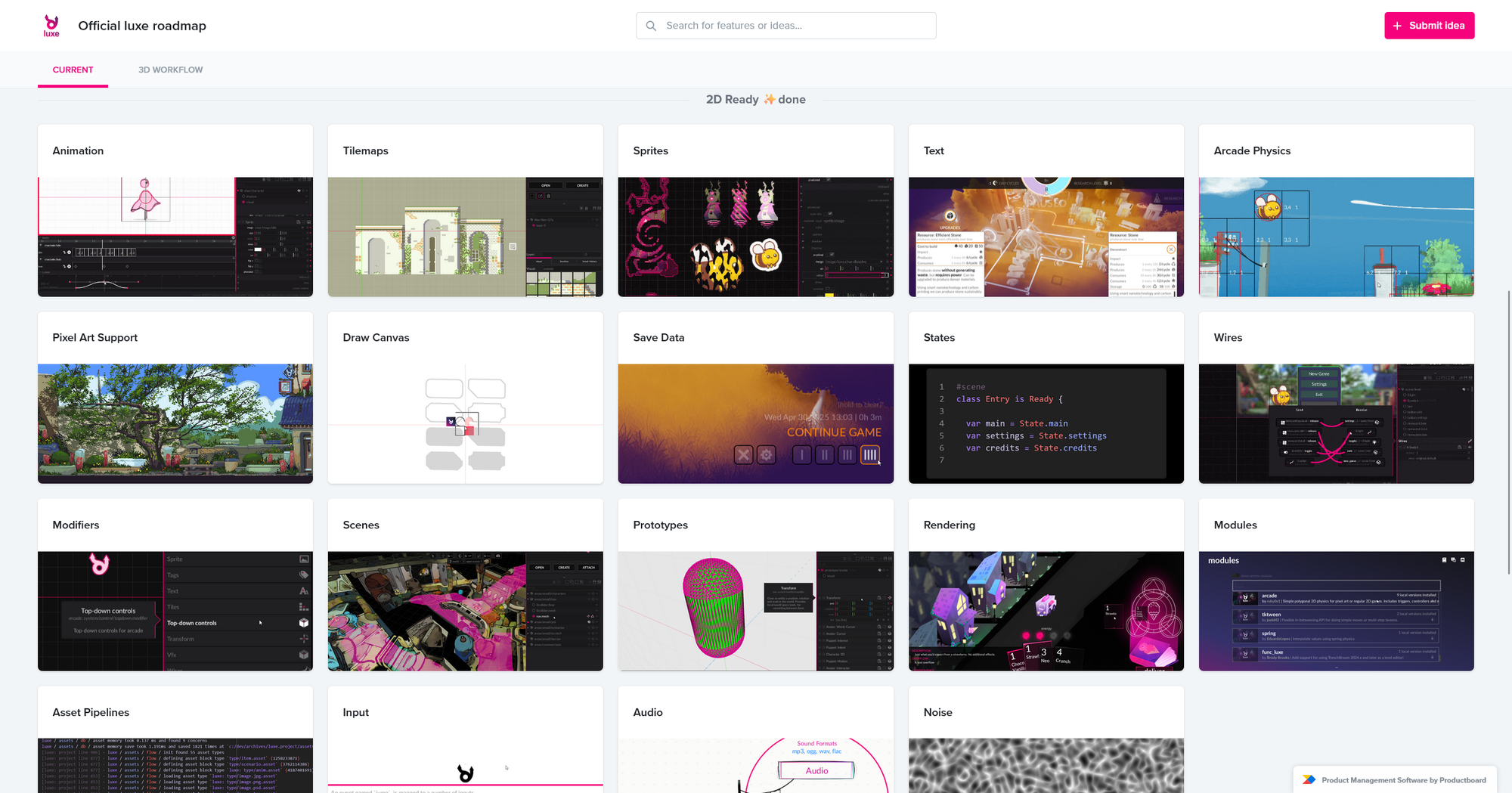Image resolution: width=1512 pixels, height=793 pixels.
Task: Click the States card title
Action: (939, 337)
